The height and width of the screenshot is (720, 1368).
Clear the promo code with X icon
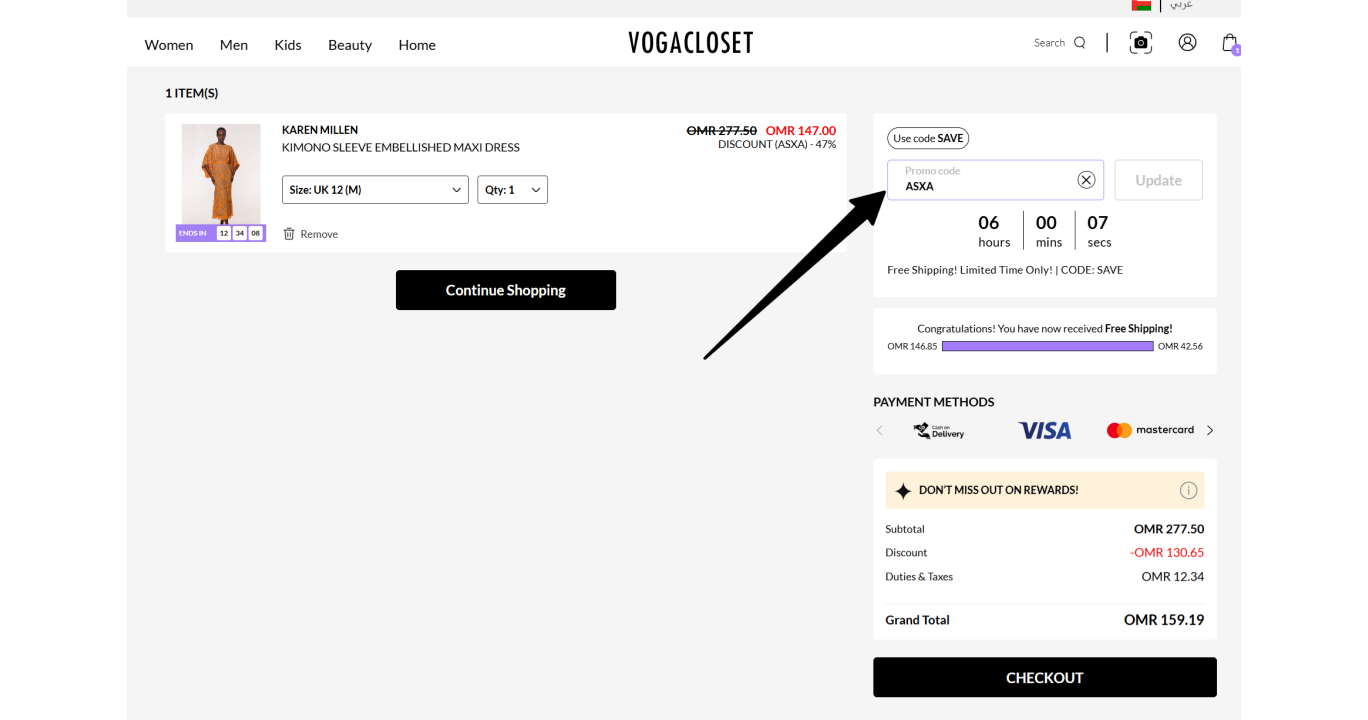pos(1086,180)
